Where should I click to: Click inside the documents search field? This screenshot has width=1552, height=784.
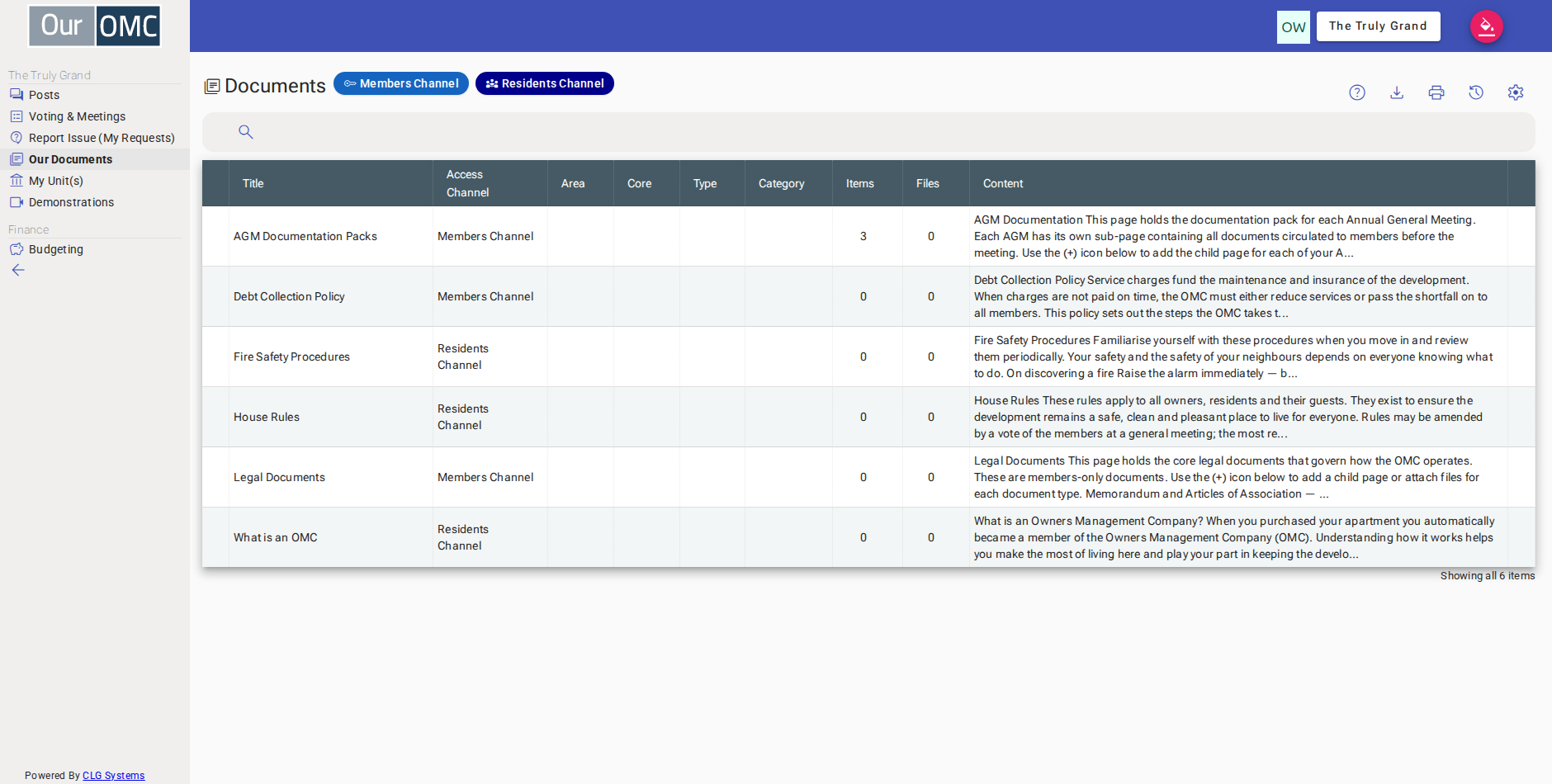(x=868, y=132)
